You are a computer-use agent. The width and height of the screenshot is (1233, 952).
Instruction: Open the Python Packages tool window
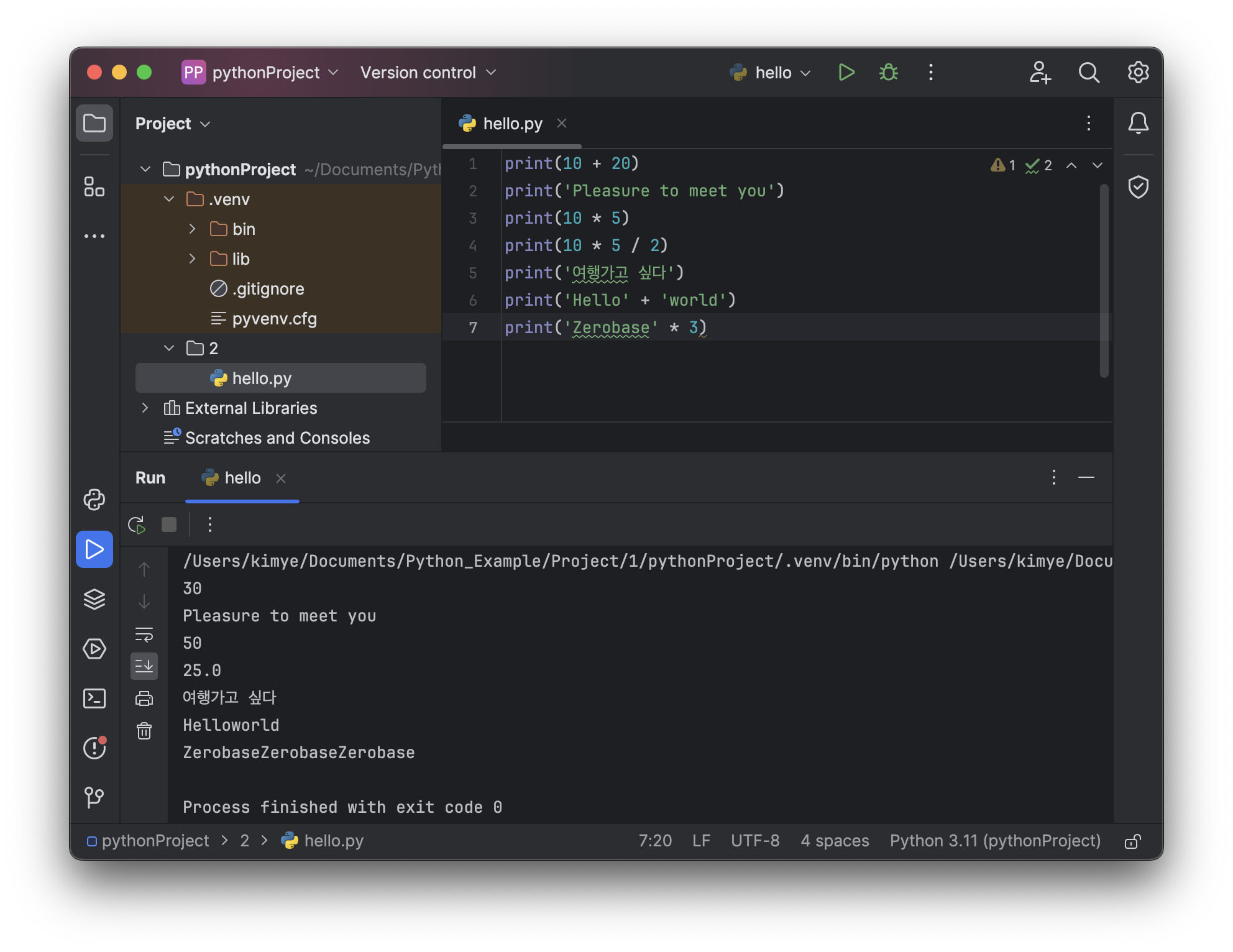94,599
